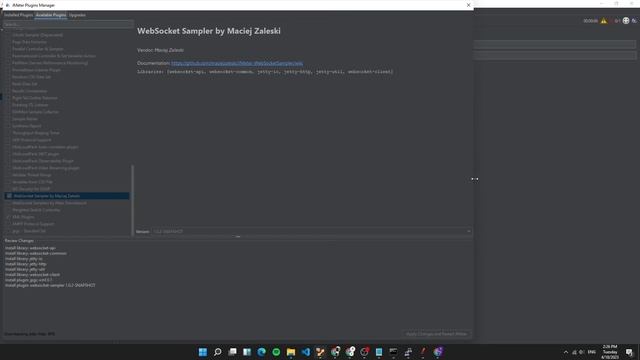
Task: Uncheck WebSocket Sampler by Maciej Zaleski
Action: tap(9, 196)
